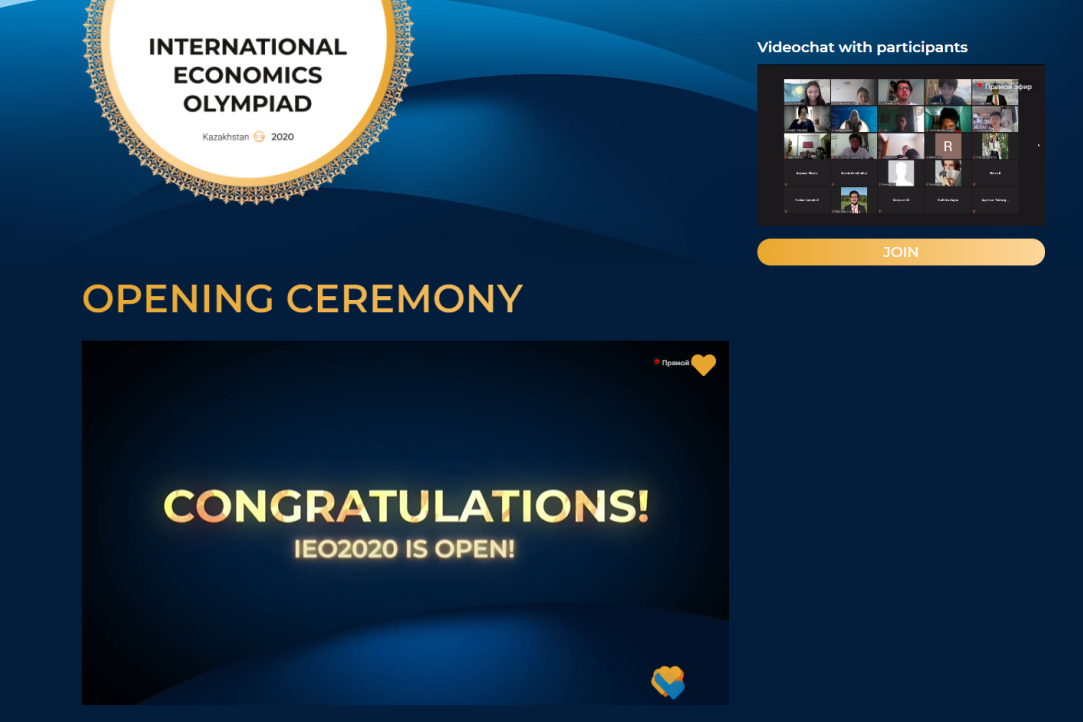Click the 'Videochat with participants' heading
Image resolution: width=1083 pixels, height=722 pixels.
tap(862, 47)
